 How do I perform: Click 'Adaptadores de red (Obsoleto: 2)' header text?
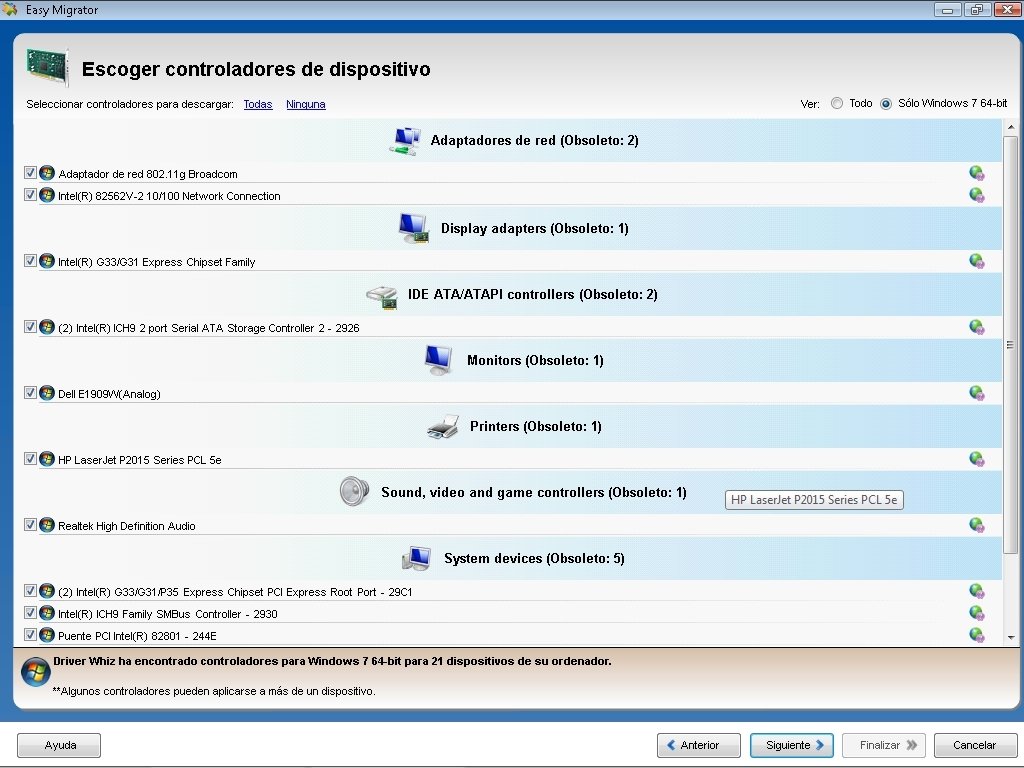tap(534, 140)
